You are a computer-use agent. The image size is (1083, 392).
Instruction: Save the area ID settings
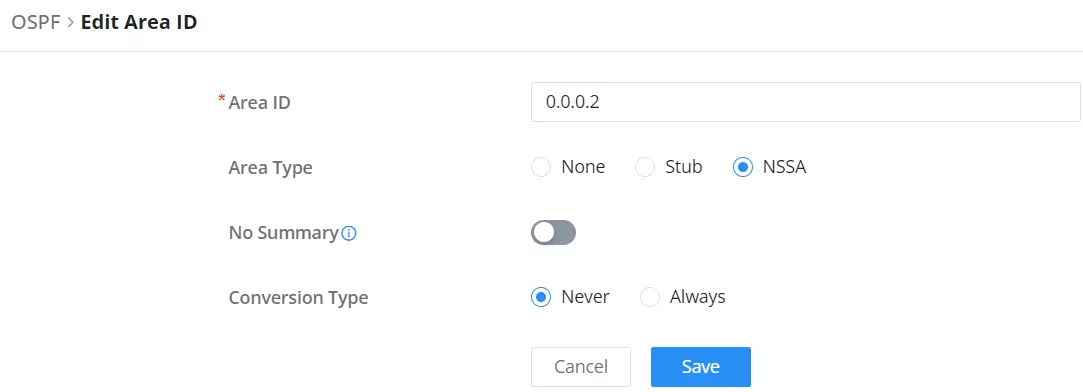tap(700, 366)
